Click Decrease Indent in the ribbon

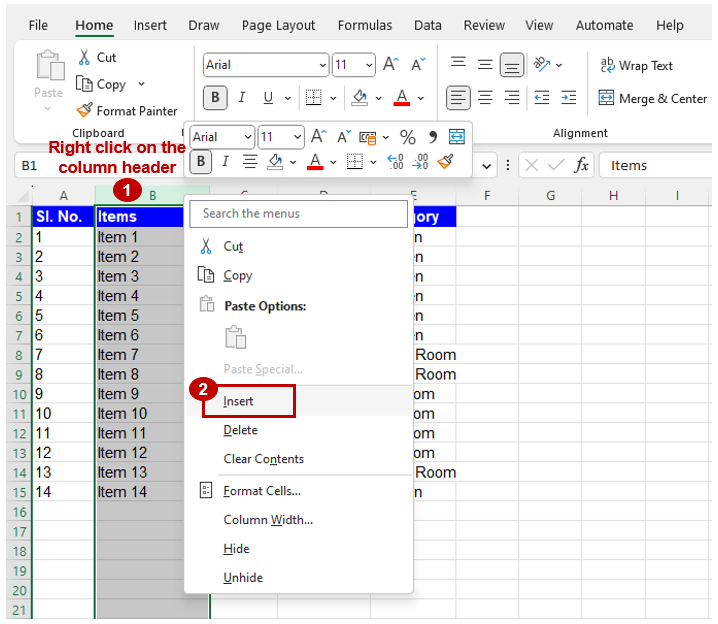(x=542, y=98)
